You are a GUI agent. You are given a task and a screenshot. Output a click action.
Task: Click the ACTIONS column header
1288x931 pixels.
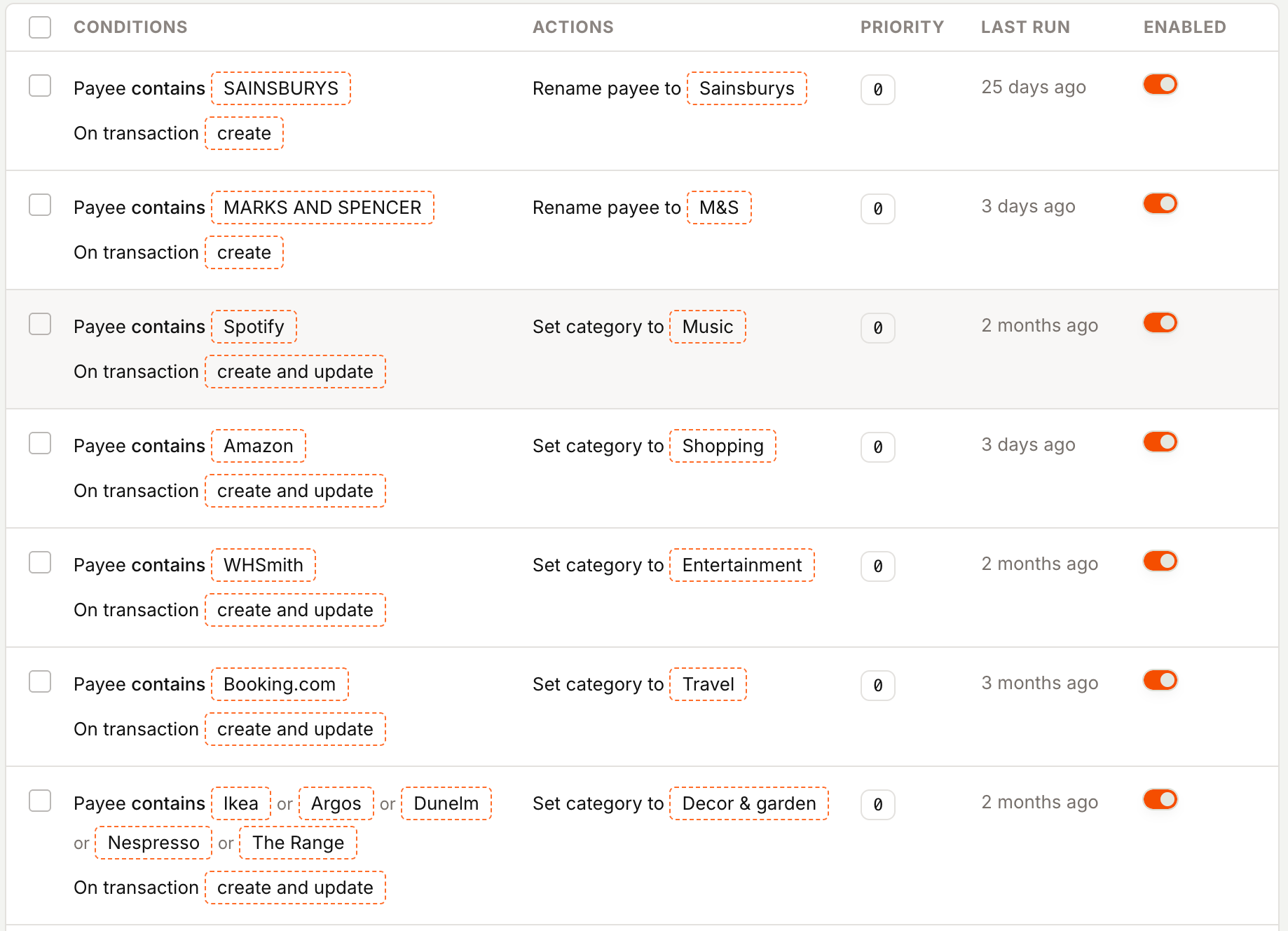click(x=573, y=27)
